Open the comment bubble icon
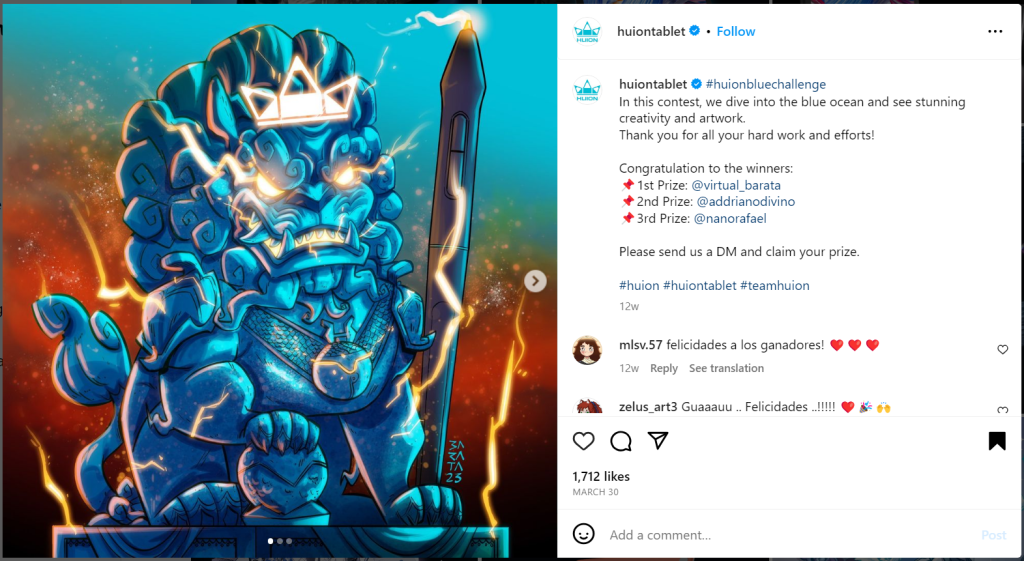Image resolution: width=1024 pixels, height=561 pixels. pos(620,441)
